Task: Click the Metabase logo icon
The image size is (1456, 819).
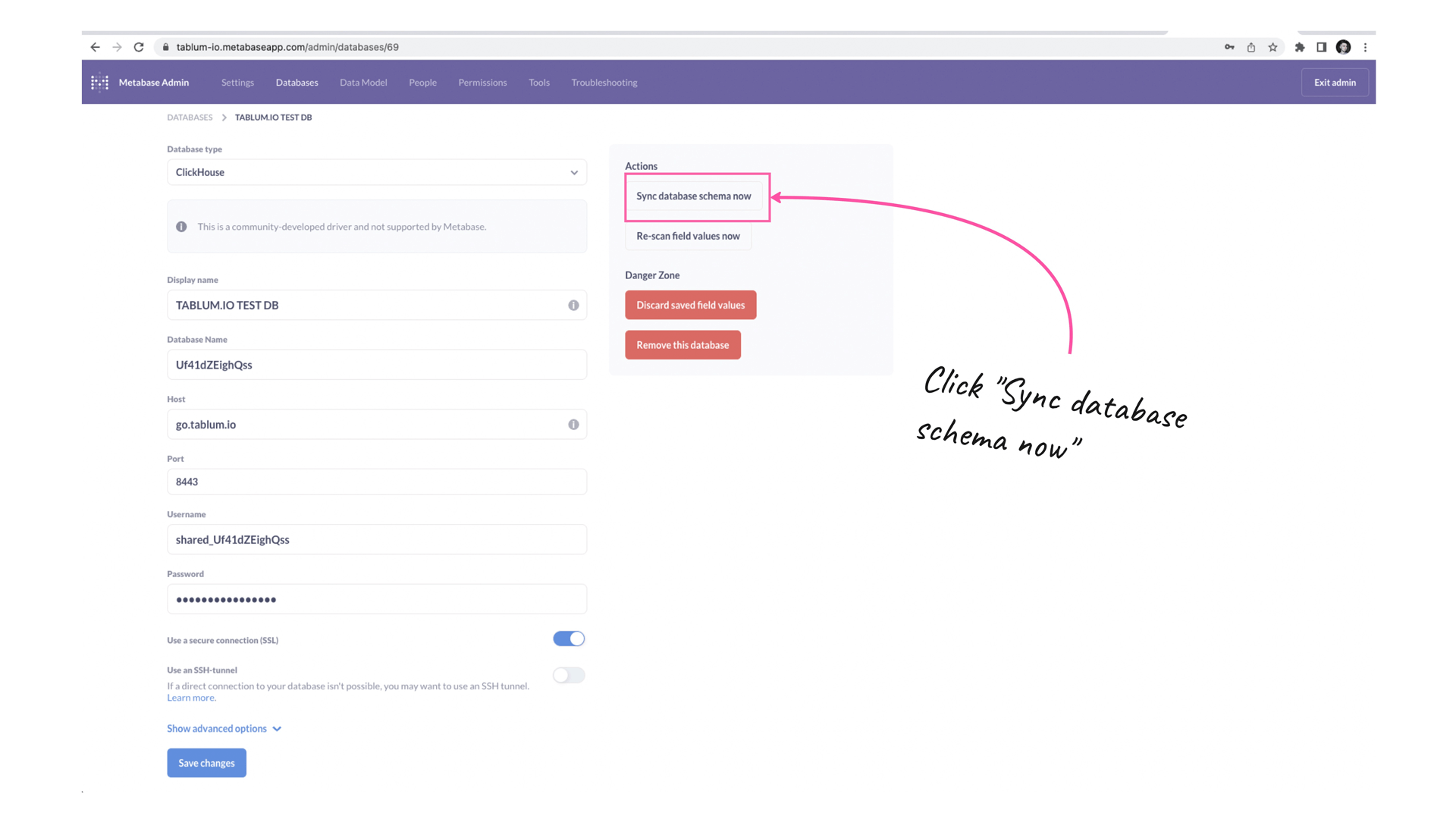Action: pyautogui.click(x=100, y=83)
